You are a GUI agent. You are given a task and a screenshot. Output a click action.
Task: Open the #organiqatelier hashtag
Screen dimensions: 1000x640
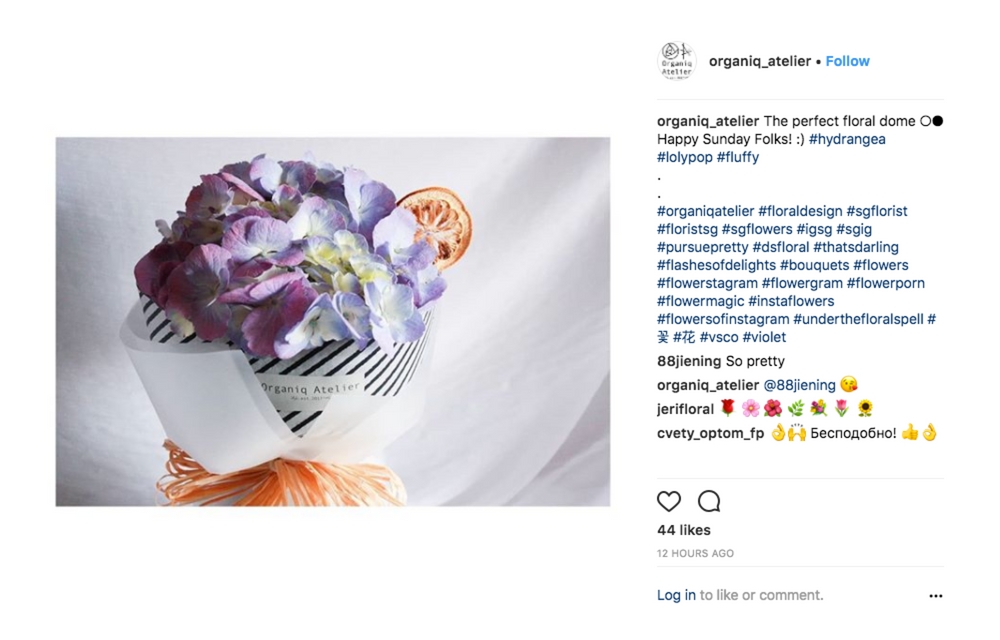point(705,211)
